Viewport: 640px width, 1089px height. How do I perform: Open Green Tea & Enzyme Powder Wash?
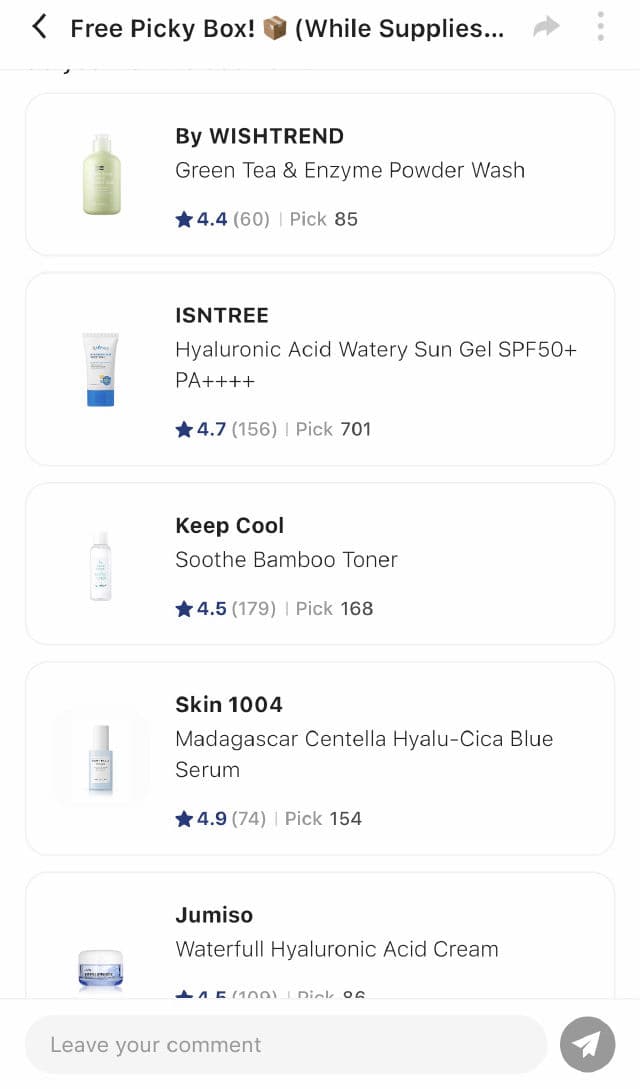pyautogui.click(x=350, y=170)
